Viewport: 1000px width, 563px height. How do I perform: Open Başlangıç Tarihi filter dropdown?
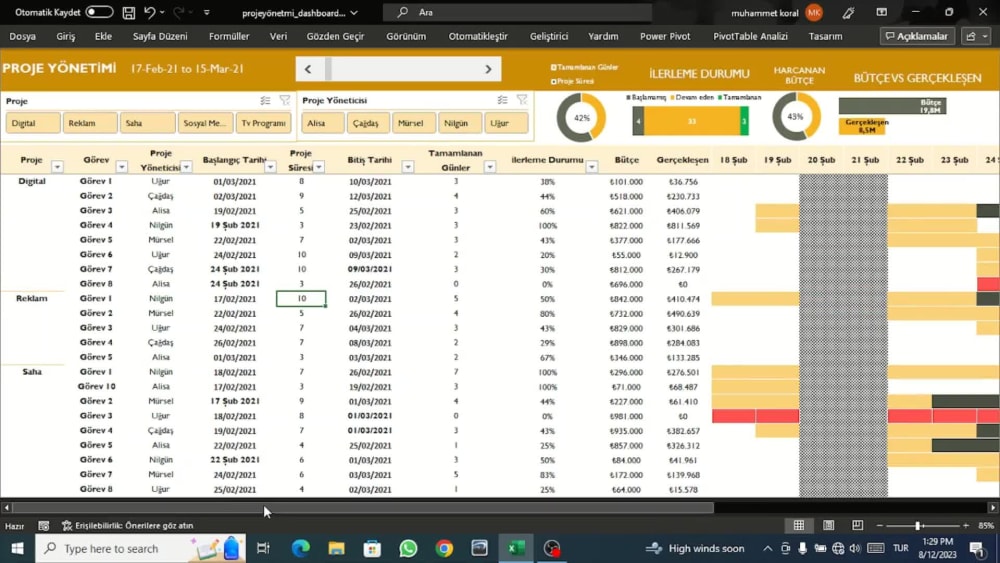point(270,167)
